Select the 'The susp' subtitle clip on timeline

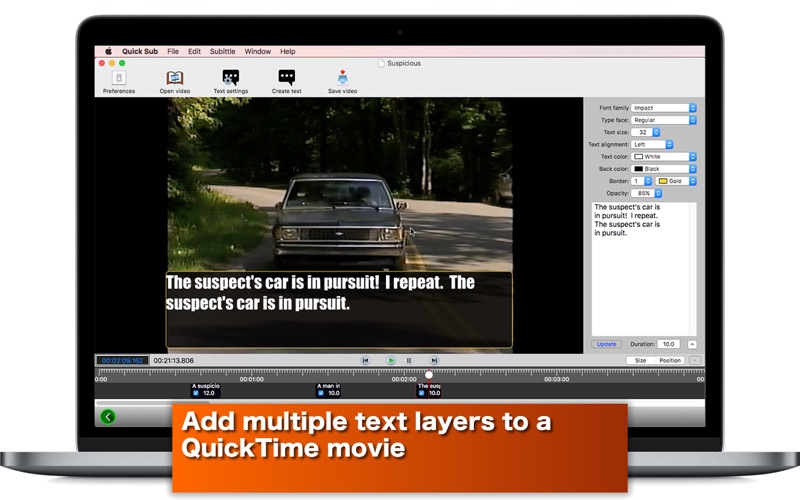[429, 390]
